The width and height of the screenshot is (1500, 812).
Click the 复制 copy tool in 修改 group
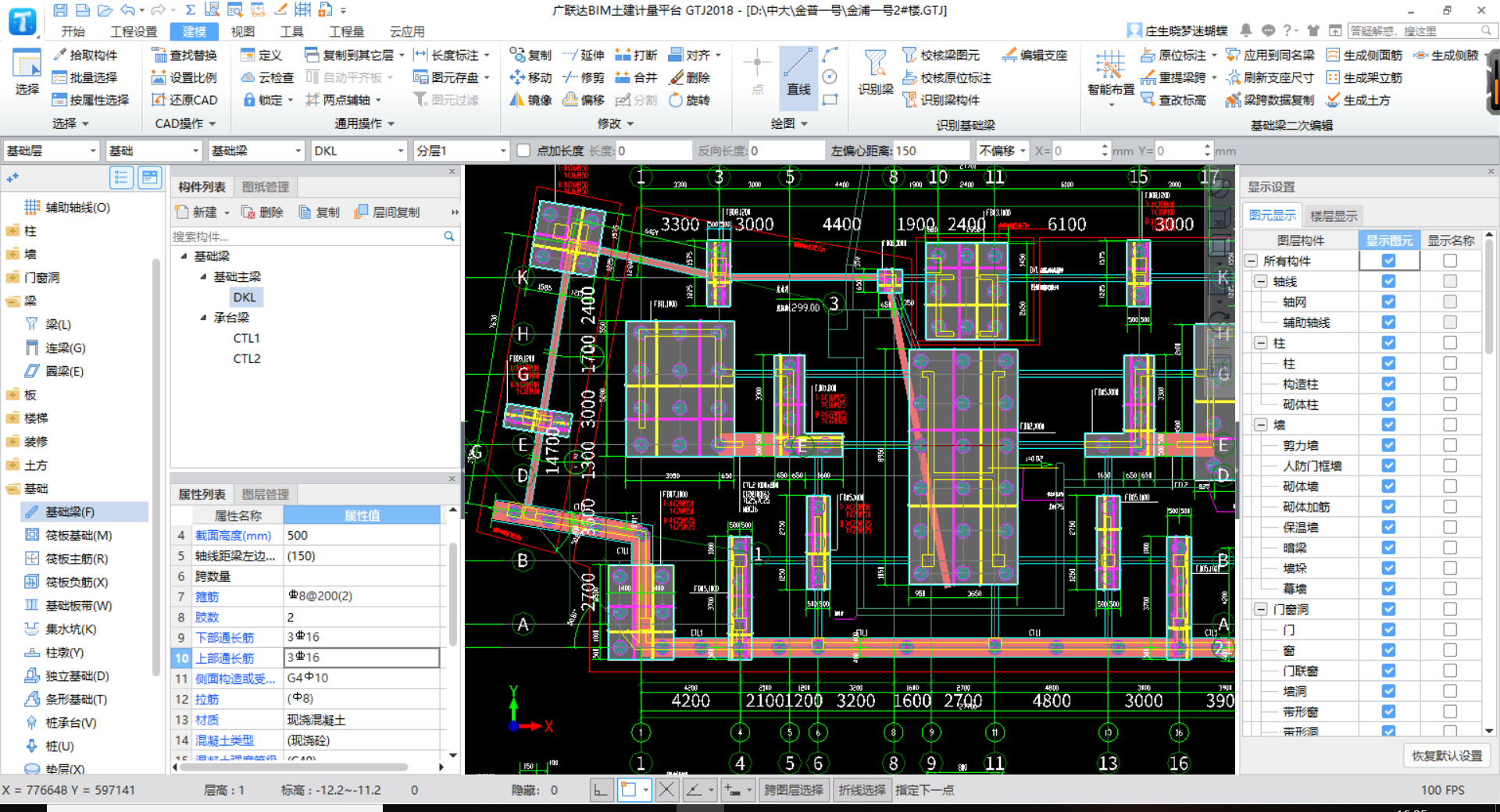(x=530, y=55)
